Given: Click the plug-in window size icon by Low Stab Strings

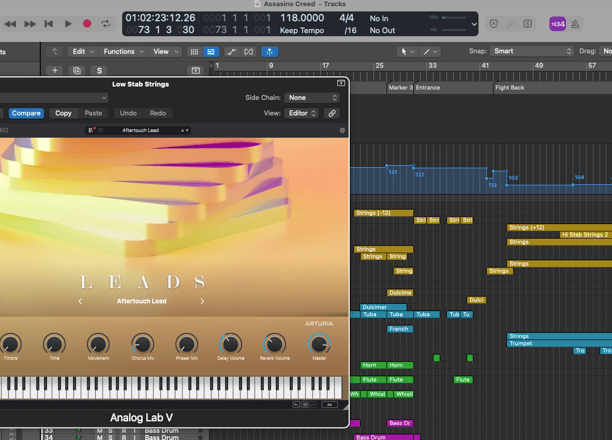Looking at the screenshot, I should pyautogui.click(x=341, y=83).
